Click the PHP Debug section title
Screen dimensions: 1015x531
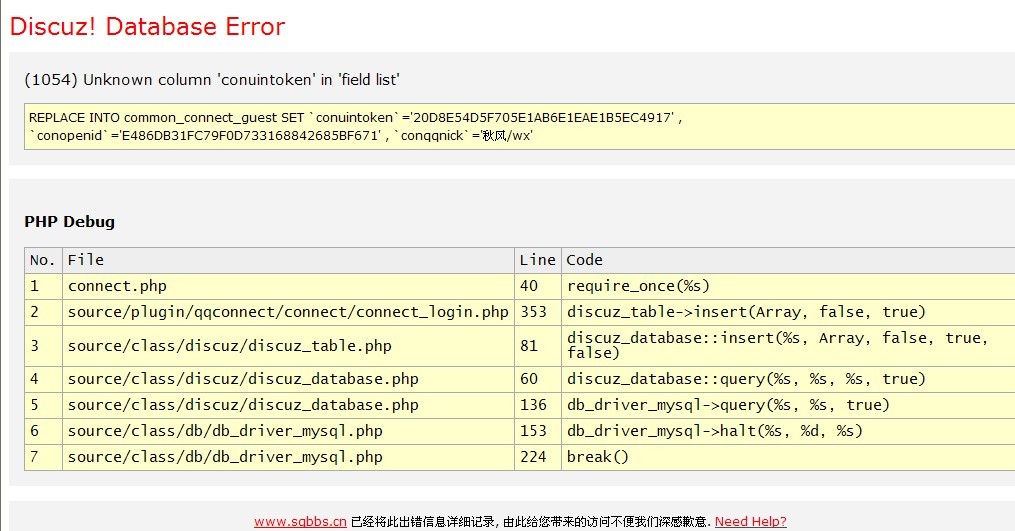point(69,221)
